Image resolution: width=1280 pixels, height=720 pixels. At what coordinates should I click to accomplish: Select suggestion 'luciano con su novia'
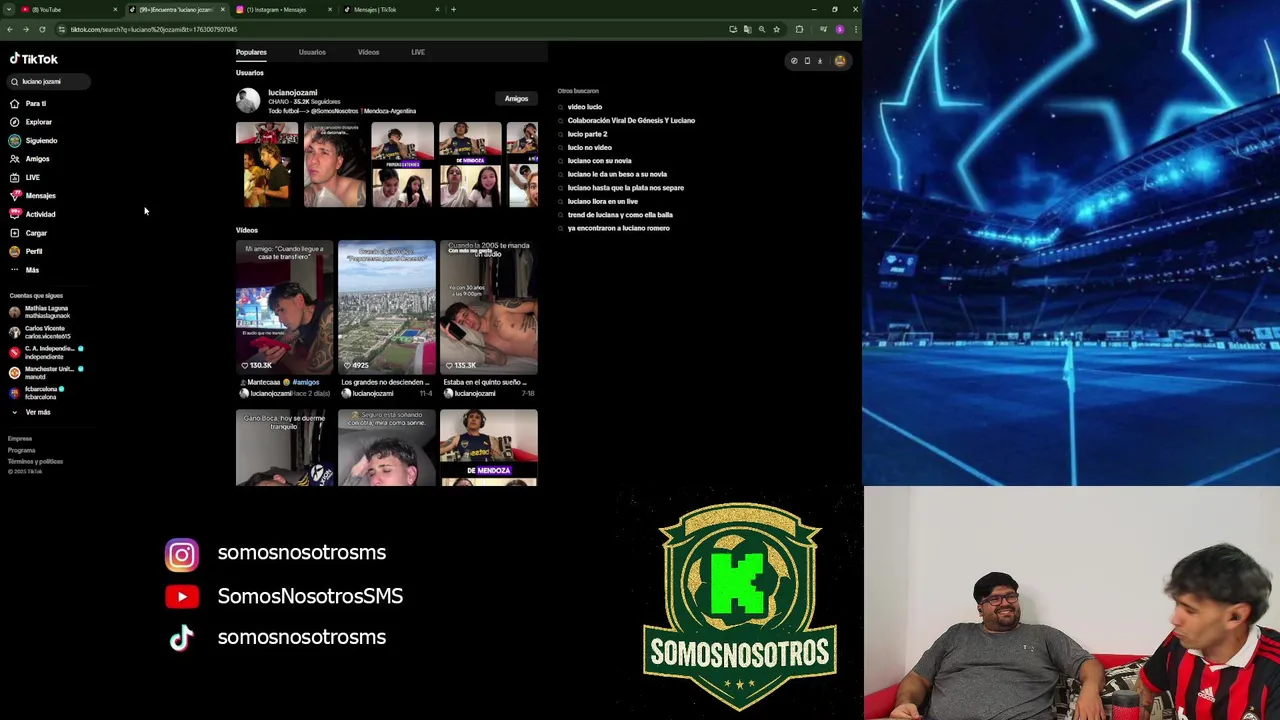(x=599, y=161)
